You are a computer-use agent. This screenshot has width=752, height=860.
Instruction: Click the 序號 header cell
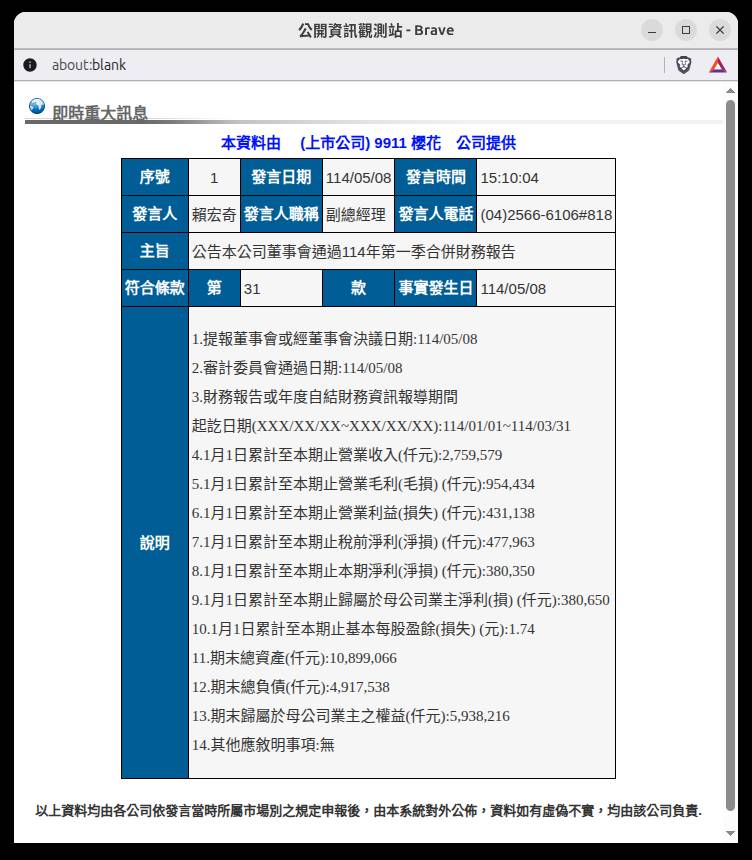155,177
